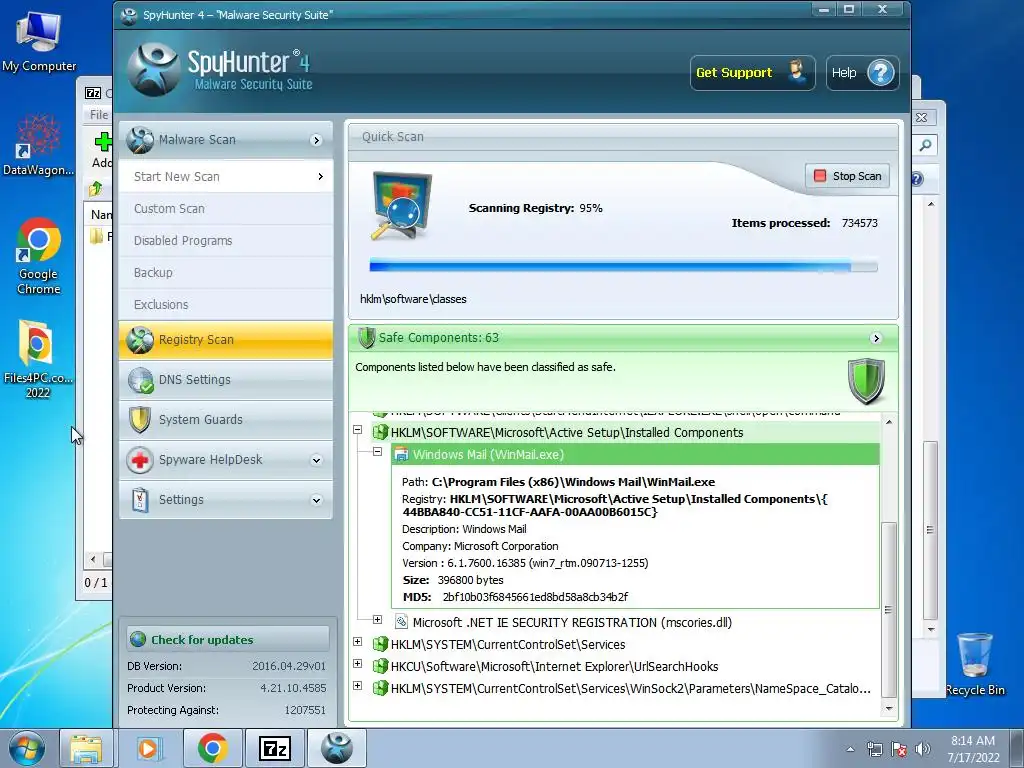The height and width of the screenshot is (768, 1024).
Task: Click the Settings clipboard icon
Action: pyautogui.click(x=140, y=500)
